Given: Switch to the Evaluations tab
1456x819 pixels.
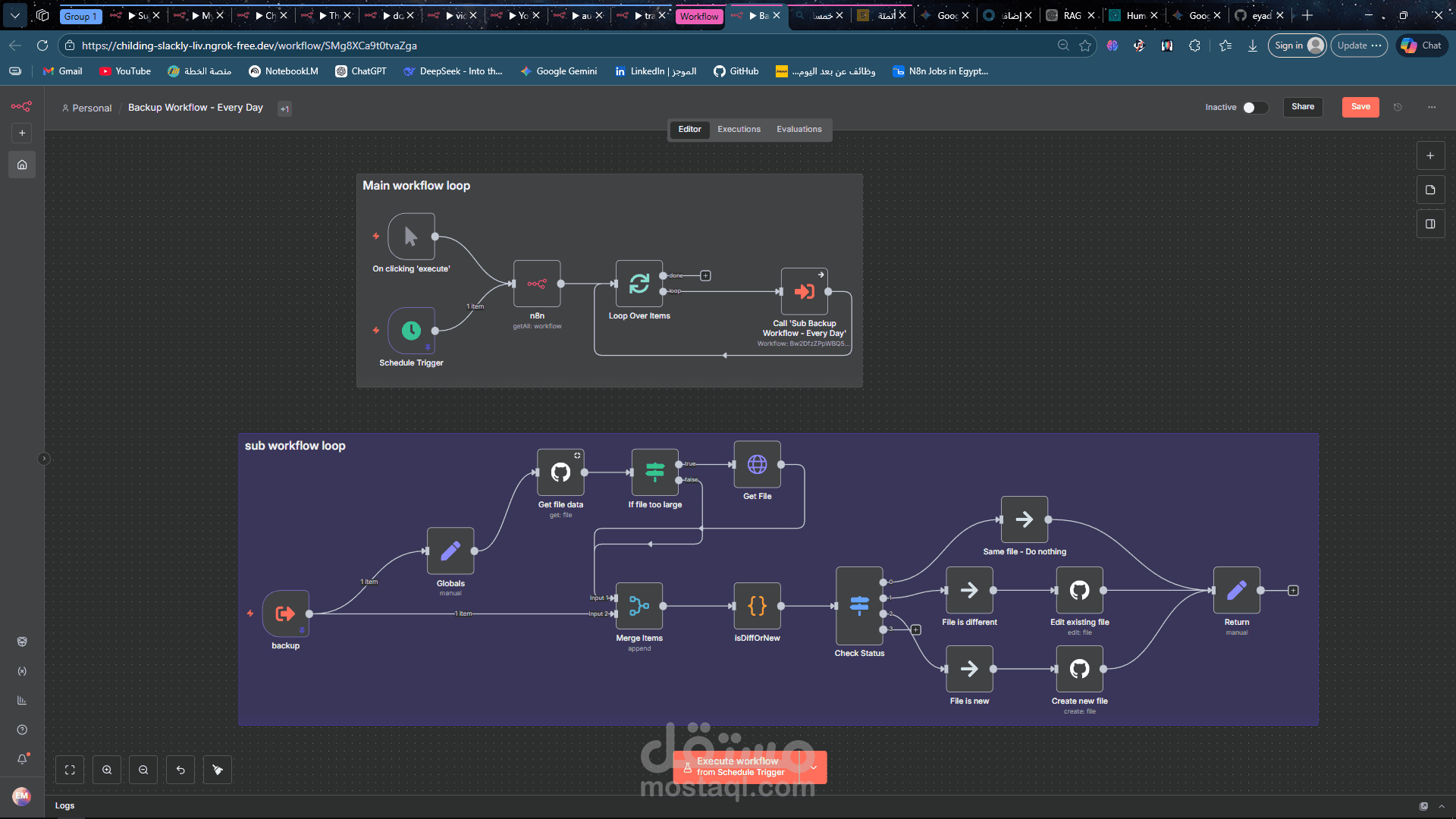Looking at the screenshot, I should 799,130.
